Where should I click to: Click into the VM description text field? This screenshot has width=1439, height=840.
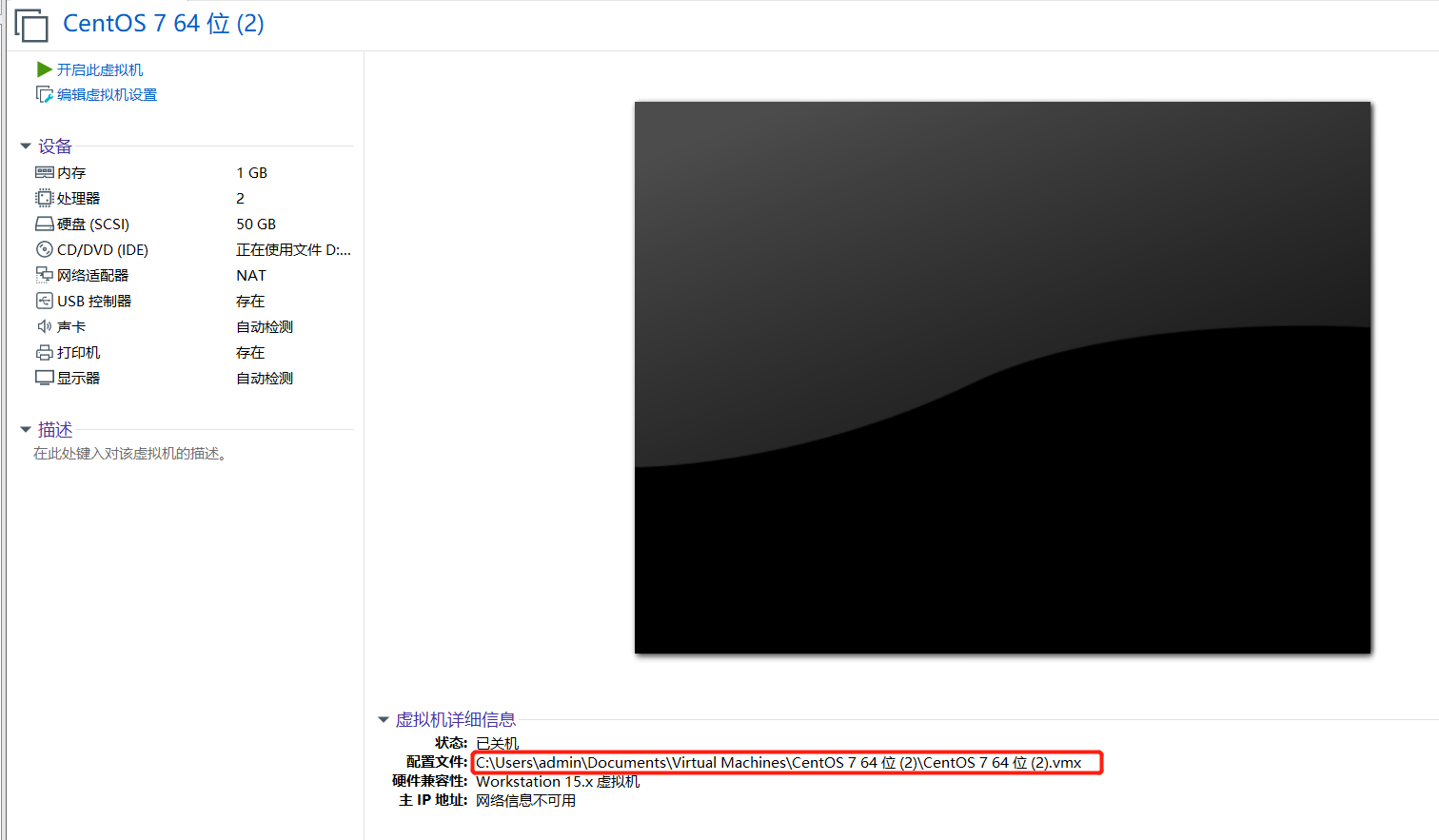coord(130,454)
